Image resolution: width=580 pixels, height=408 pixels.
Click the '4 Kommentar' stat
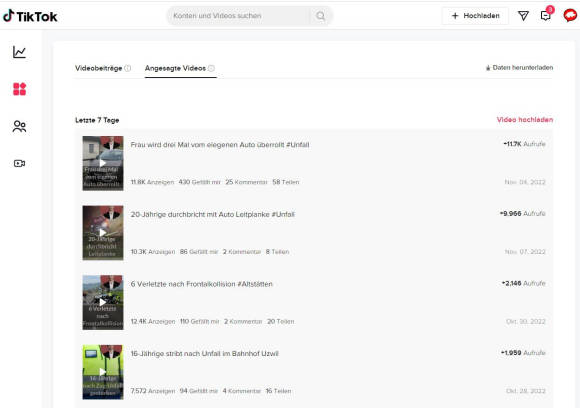242,391
